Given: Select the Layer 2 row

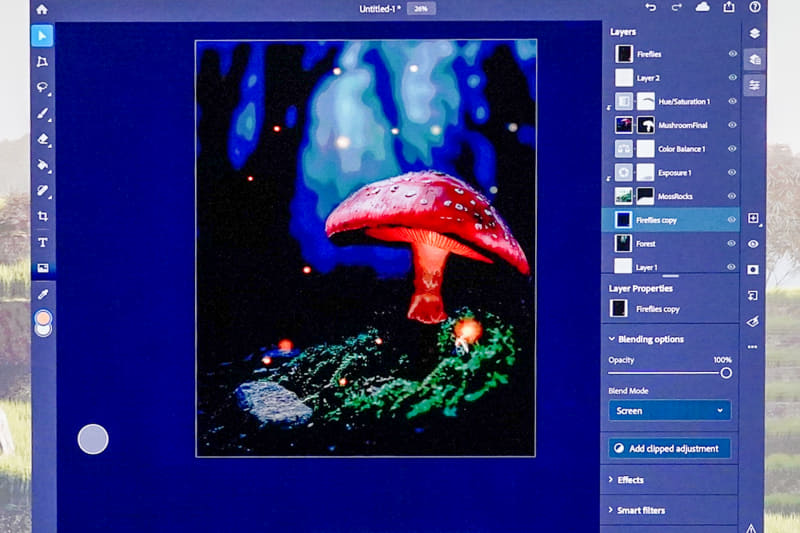Looking at the screenshot, I should 670,78.
